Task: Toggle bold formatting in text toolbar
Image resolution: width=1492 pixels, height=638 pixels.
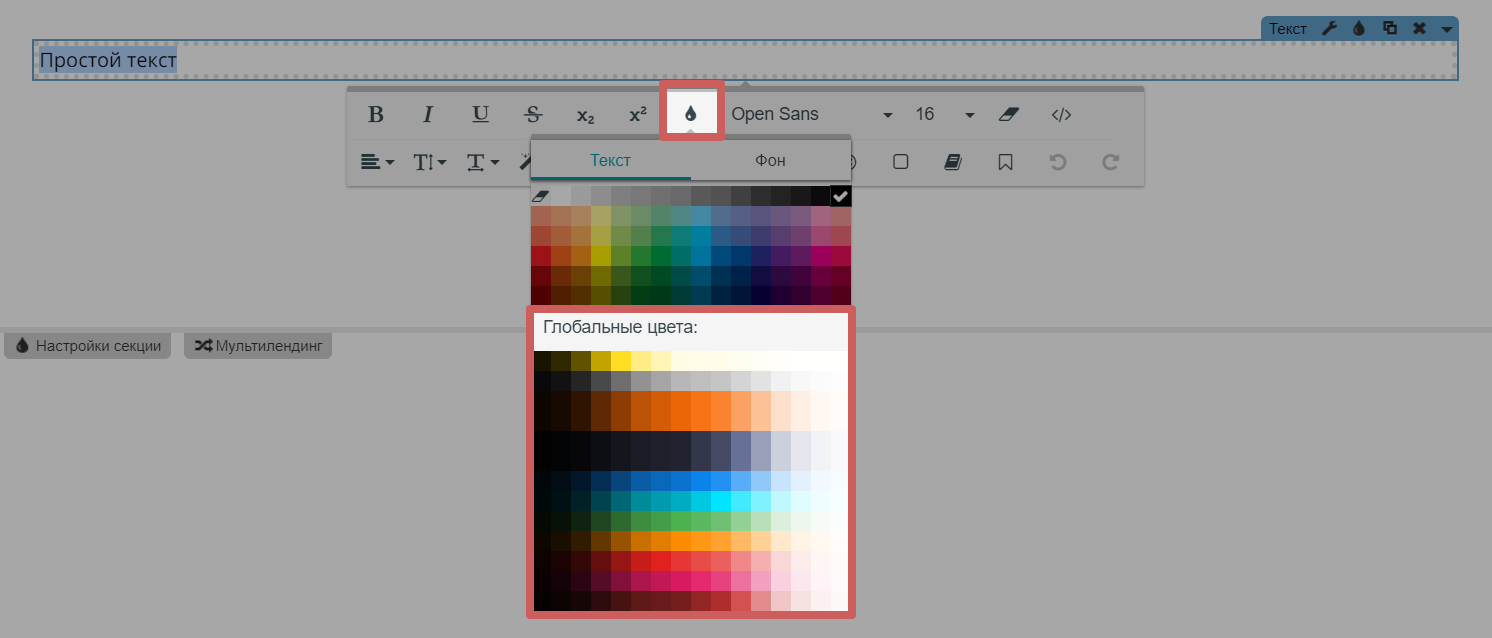Action: (x=376, y=114)
